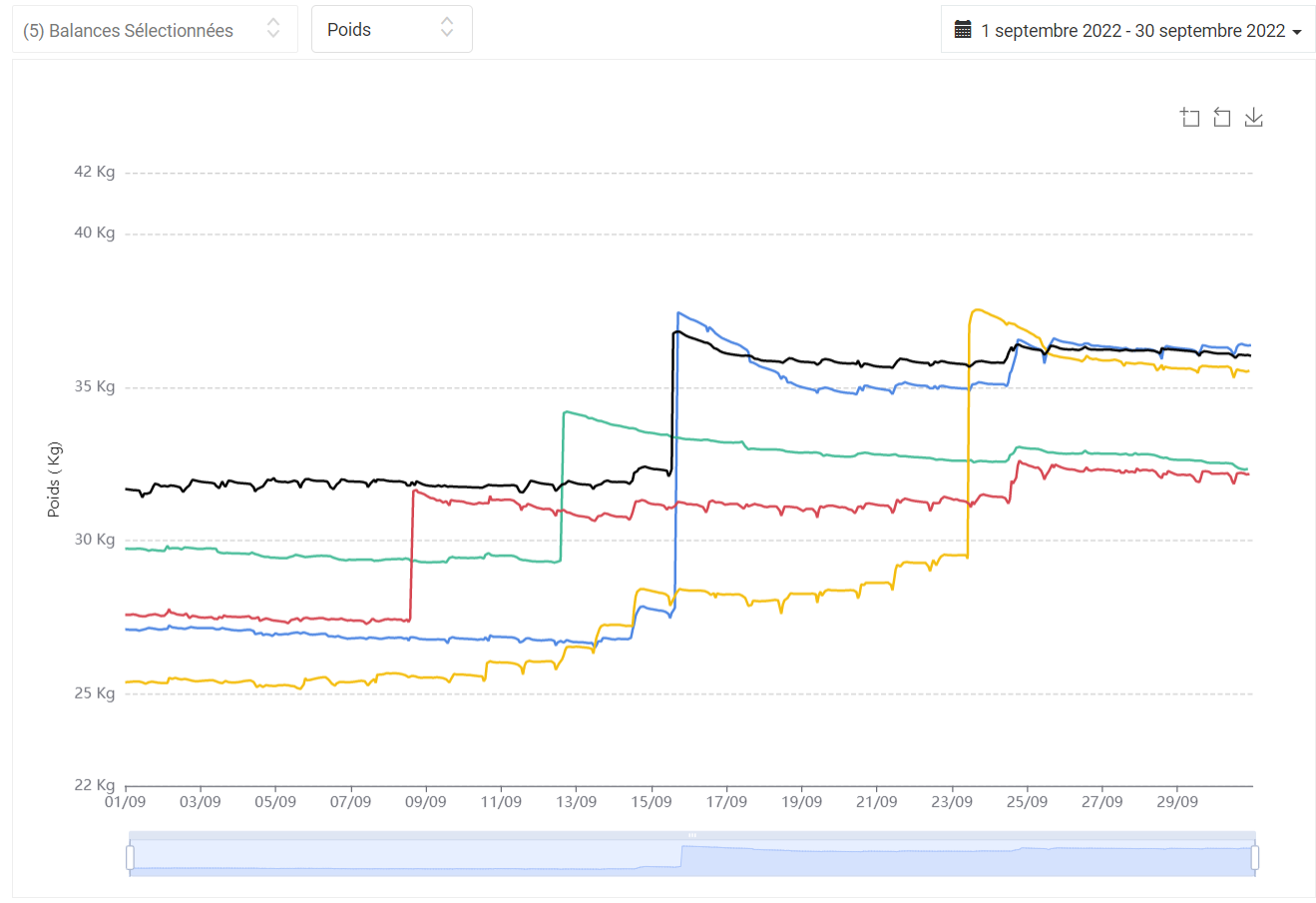Click the 03/09 date label
Screen dimensions: 1316x903
point(201,801)
